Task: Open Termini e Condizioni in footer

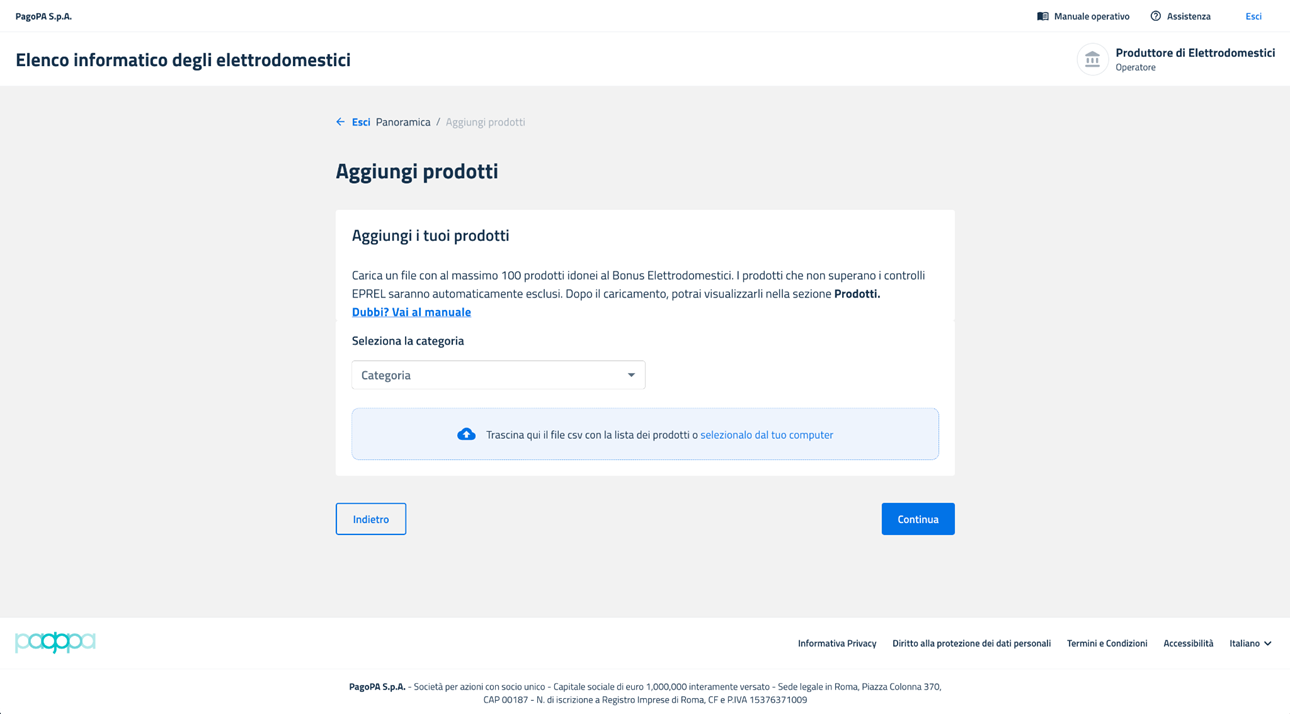Action: pyautogui.click(x=1107, y=643)
